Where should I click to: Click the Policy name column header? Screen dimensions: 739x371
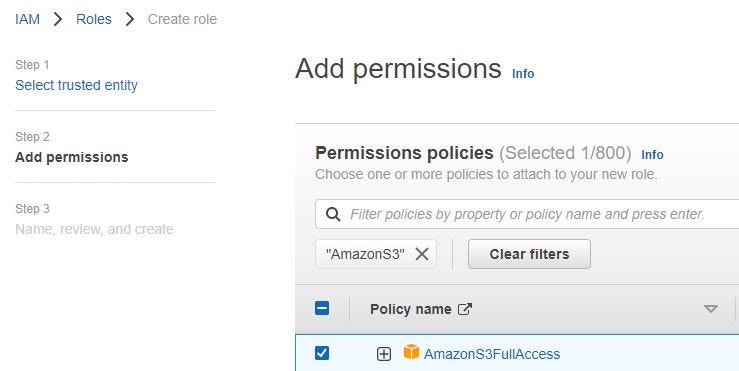coord(411,309)
